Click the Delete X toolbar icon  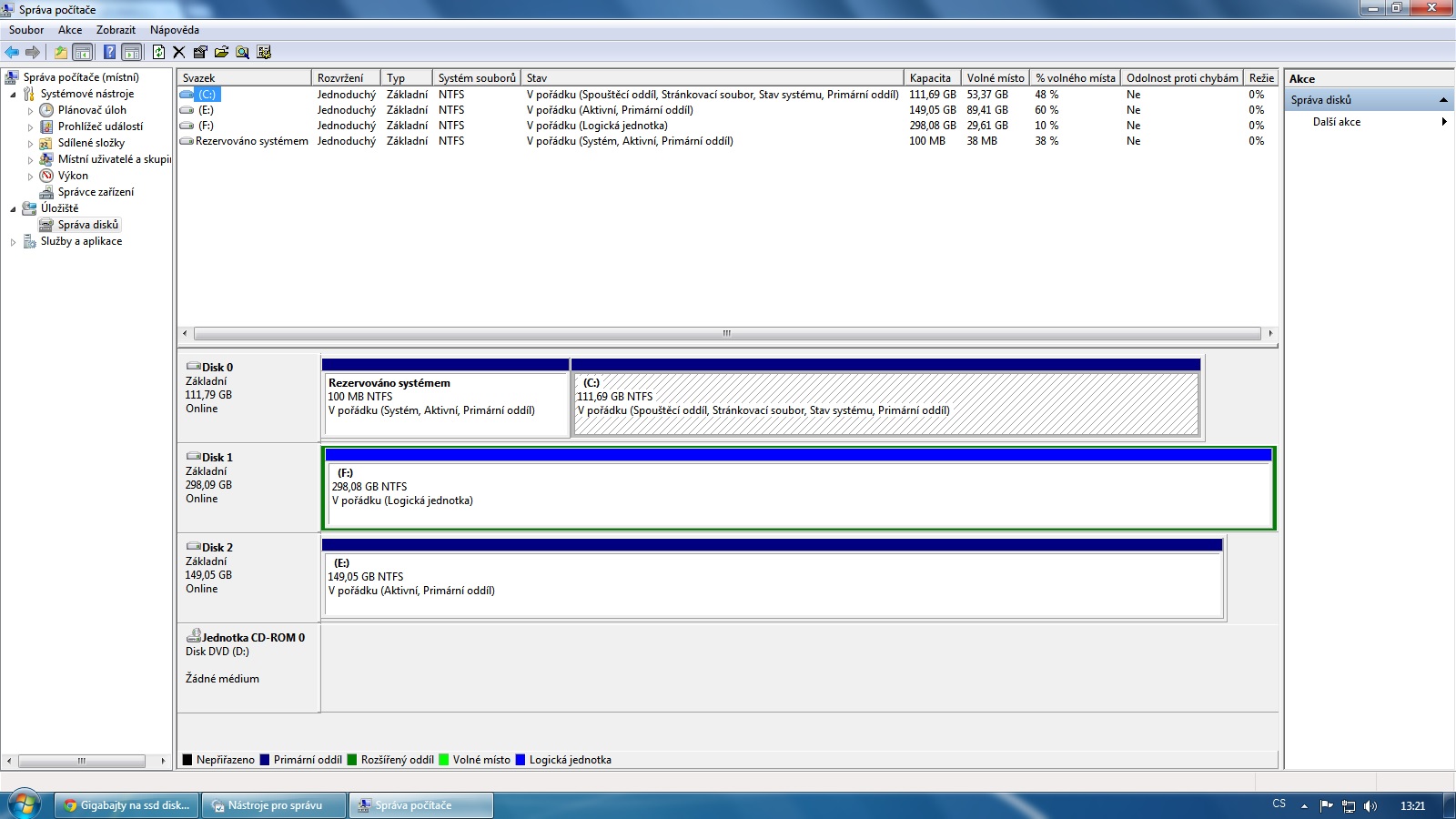tap(178, 52)
